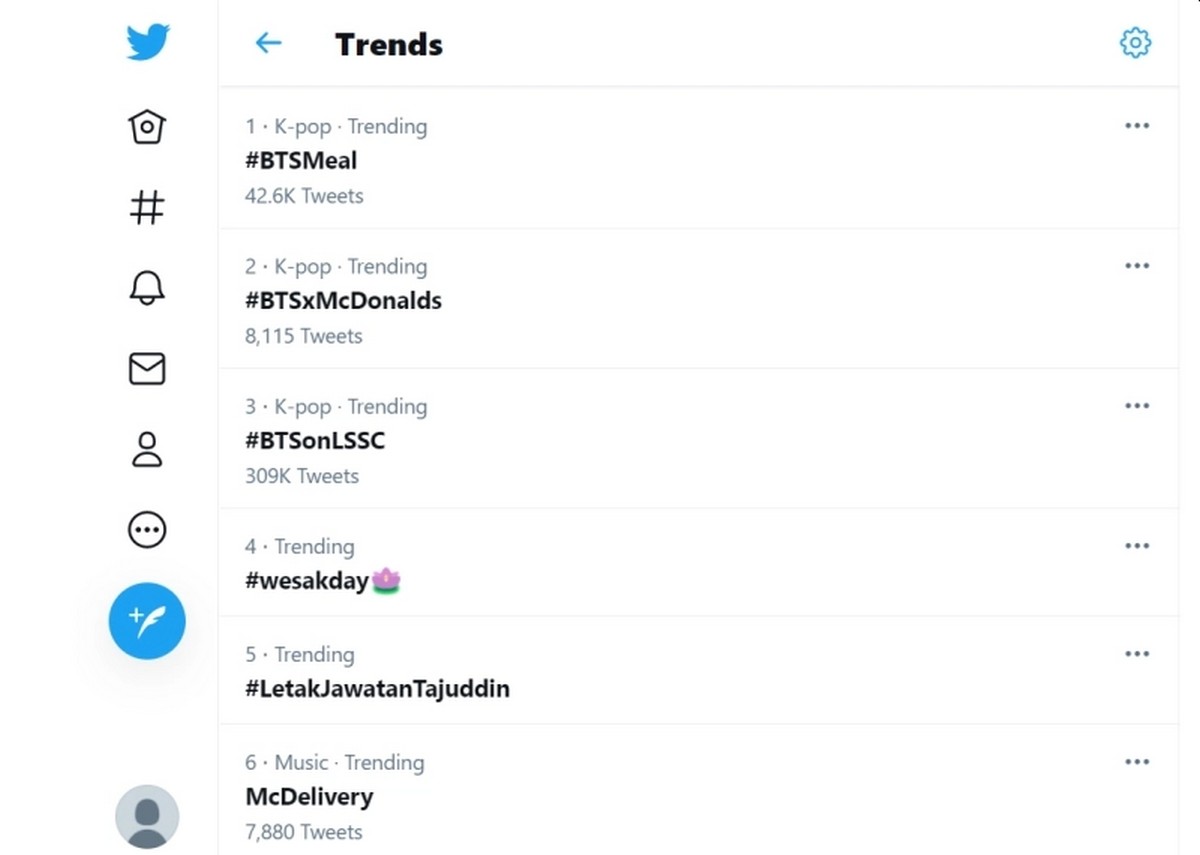The width and height of the screenshot is (1200, 855).
Task: Open the More circle menu in sidebar
Action: [x=147, y=530]
